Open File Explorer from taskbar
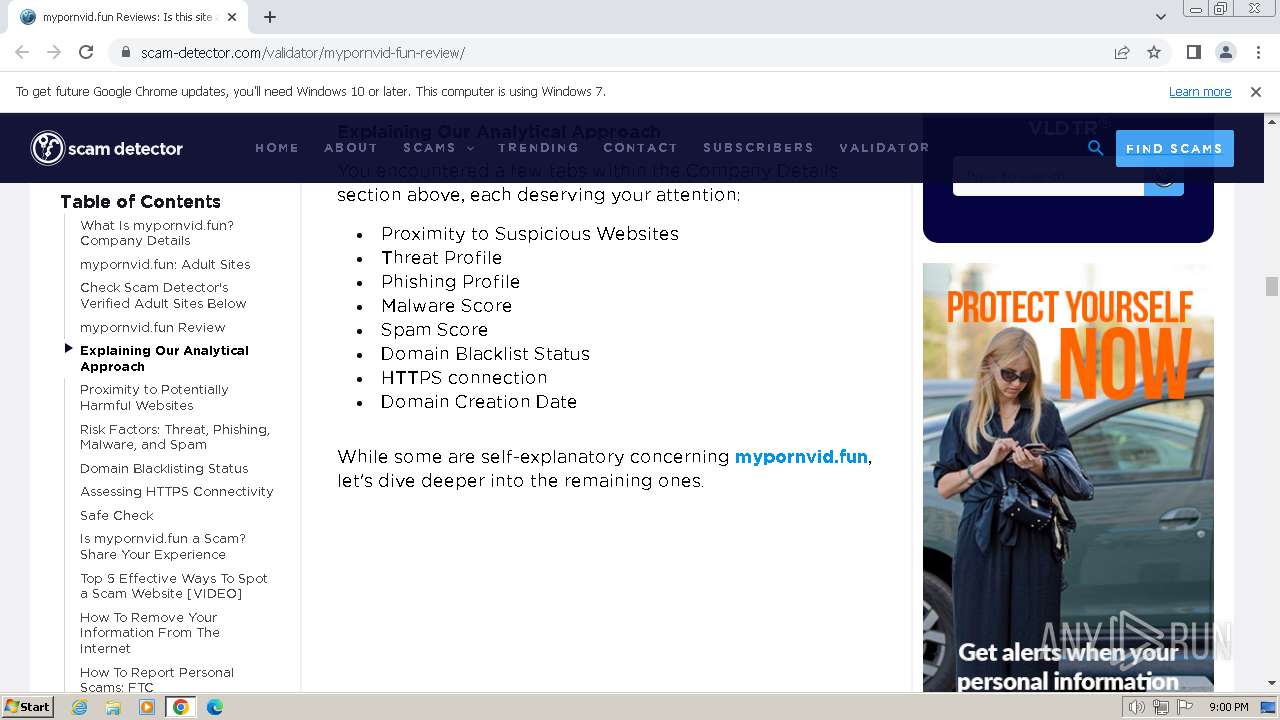 [113, 707]
